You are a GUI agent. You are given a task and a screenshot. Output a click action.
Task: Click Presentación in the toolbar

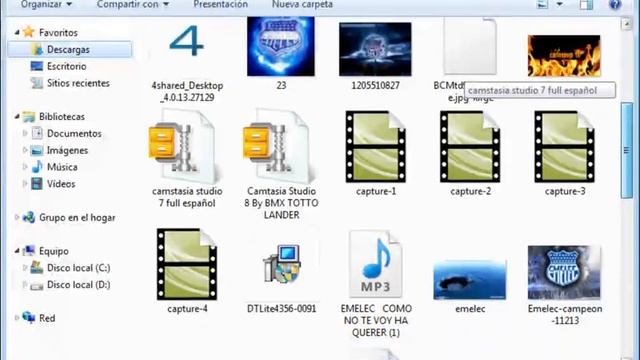coord(220,4)
